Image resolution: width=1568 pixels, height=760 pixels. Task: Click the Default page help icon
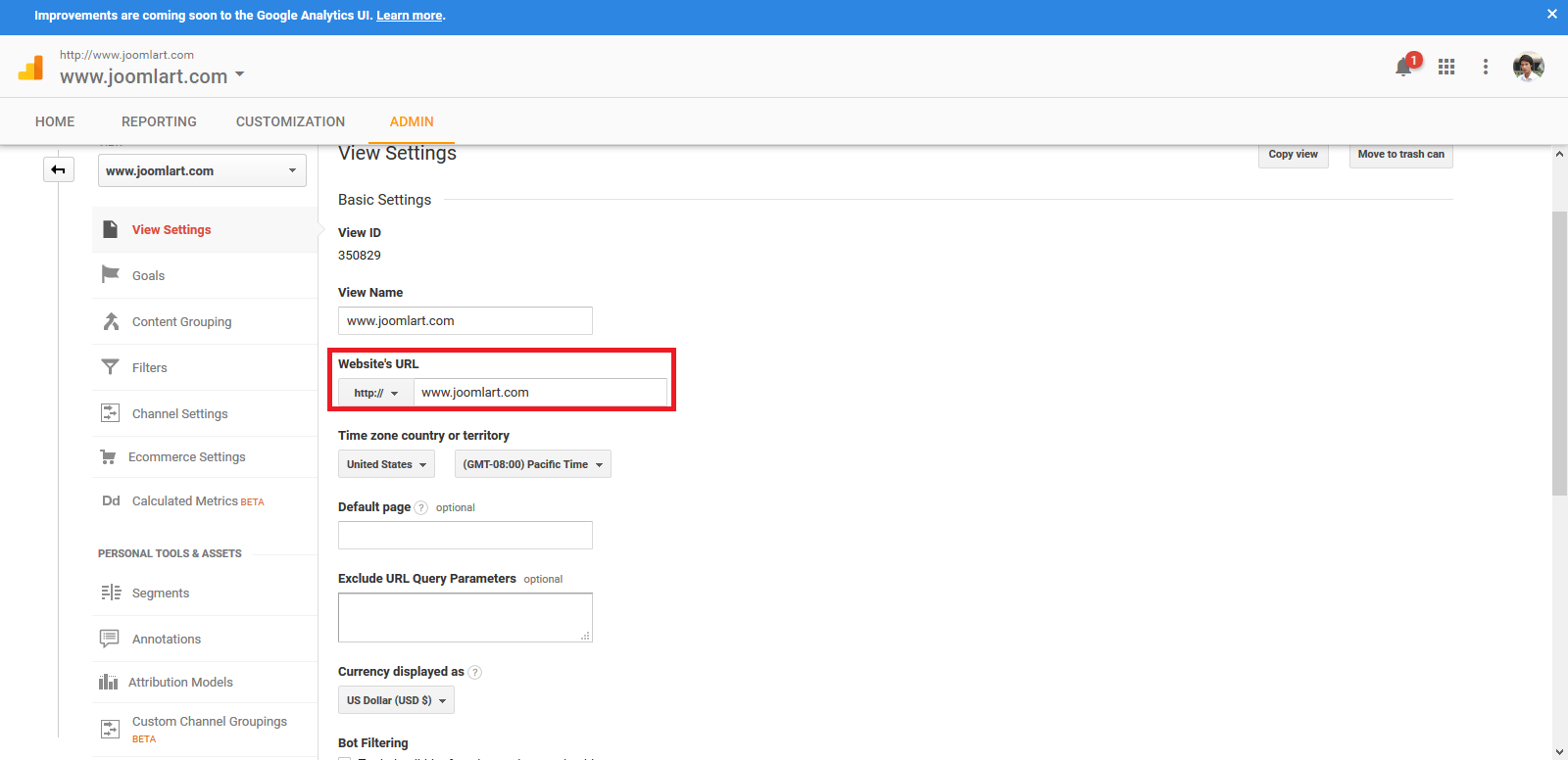click(420, 507)
